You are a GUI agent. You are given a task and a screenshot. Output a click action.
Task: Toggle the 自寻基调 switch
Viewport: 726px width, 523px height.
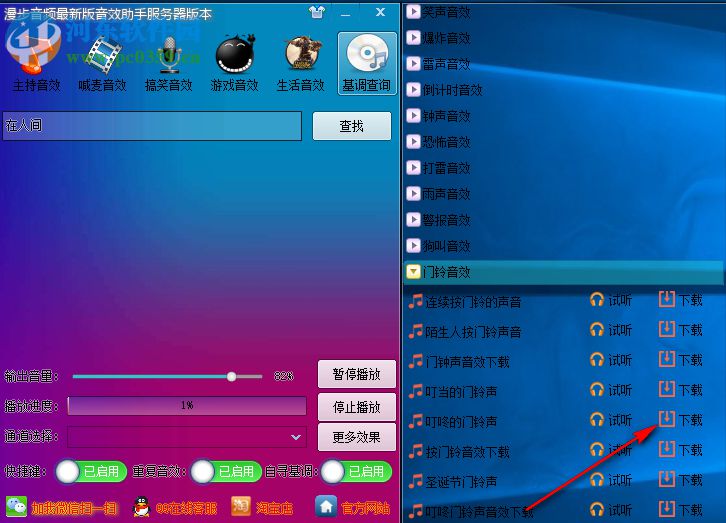click(356, 472)
